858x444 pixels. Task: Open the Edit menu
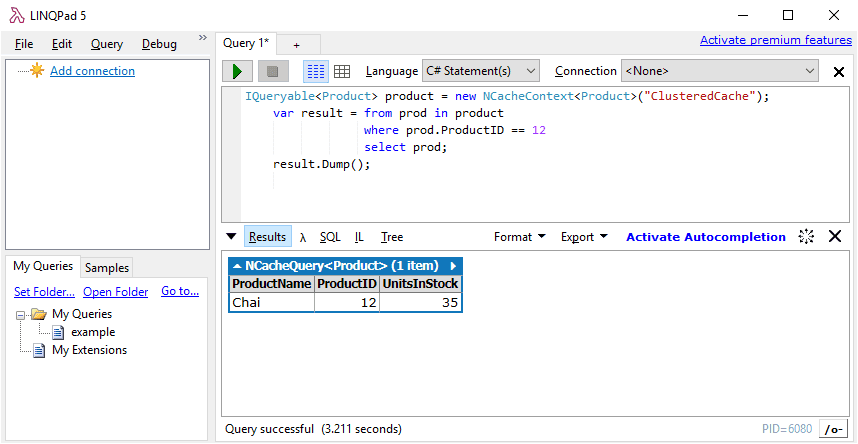click(62, 44)
